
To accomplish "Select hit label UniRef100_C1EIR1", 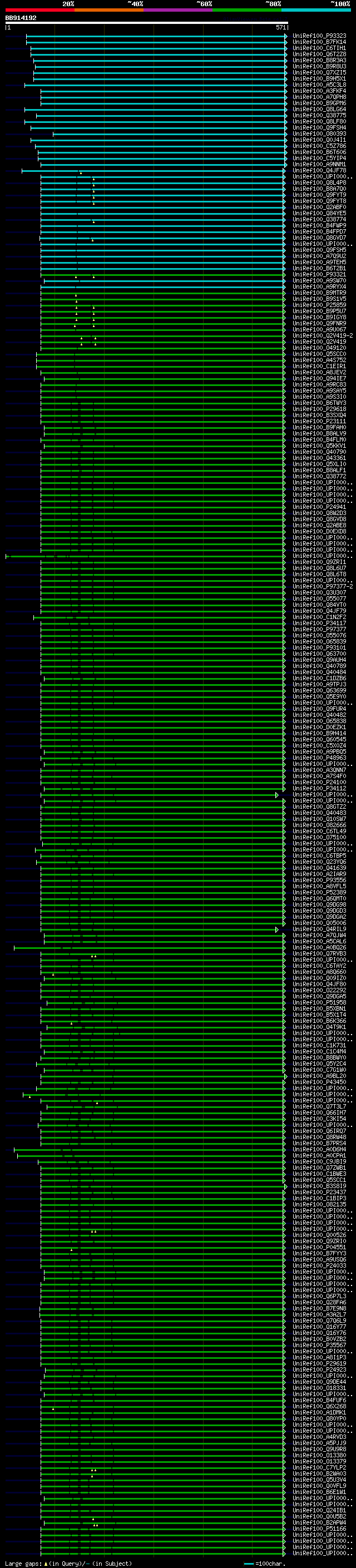I will coord(319,367).
